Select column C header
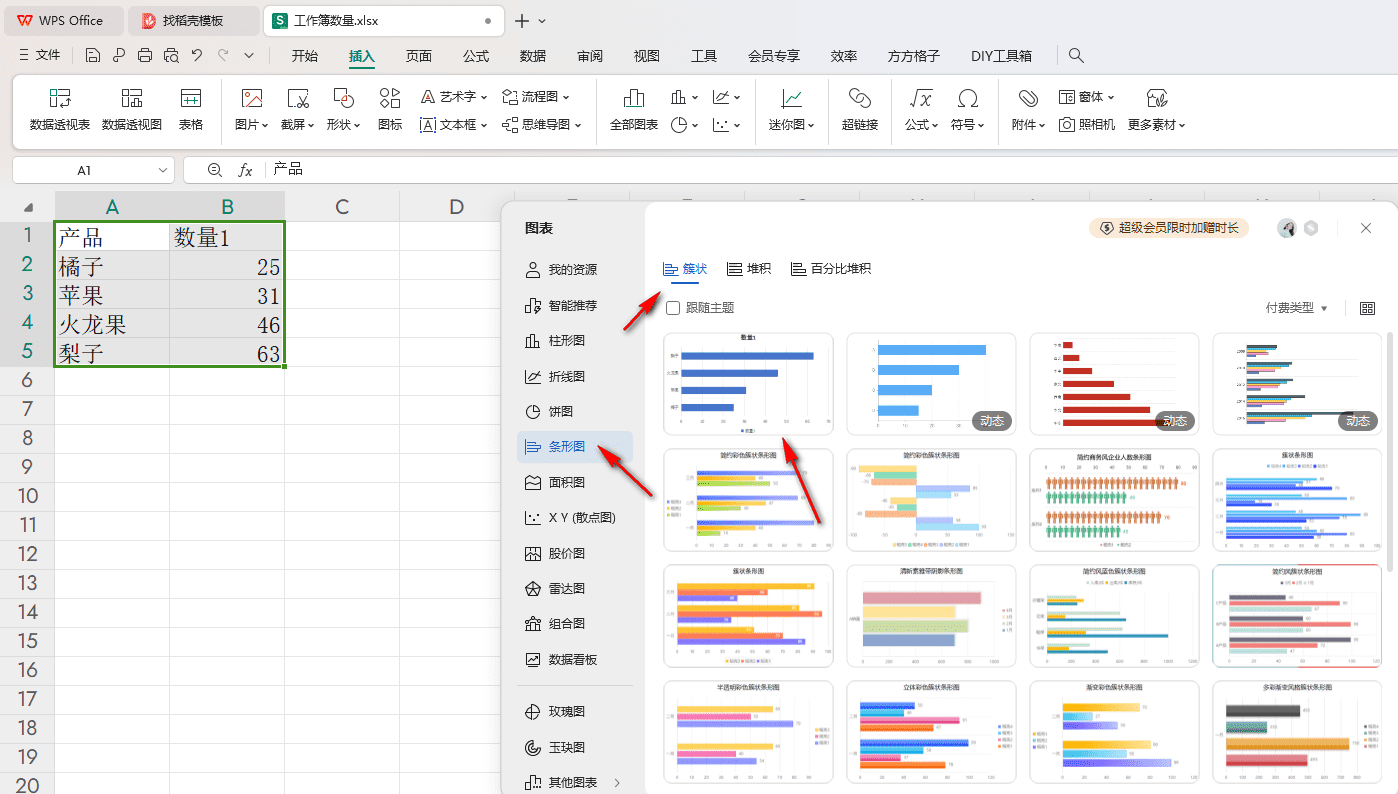 point(342,207)
